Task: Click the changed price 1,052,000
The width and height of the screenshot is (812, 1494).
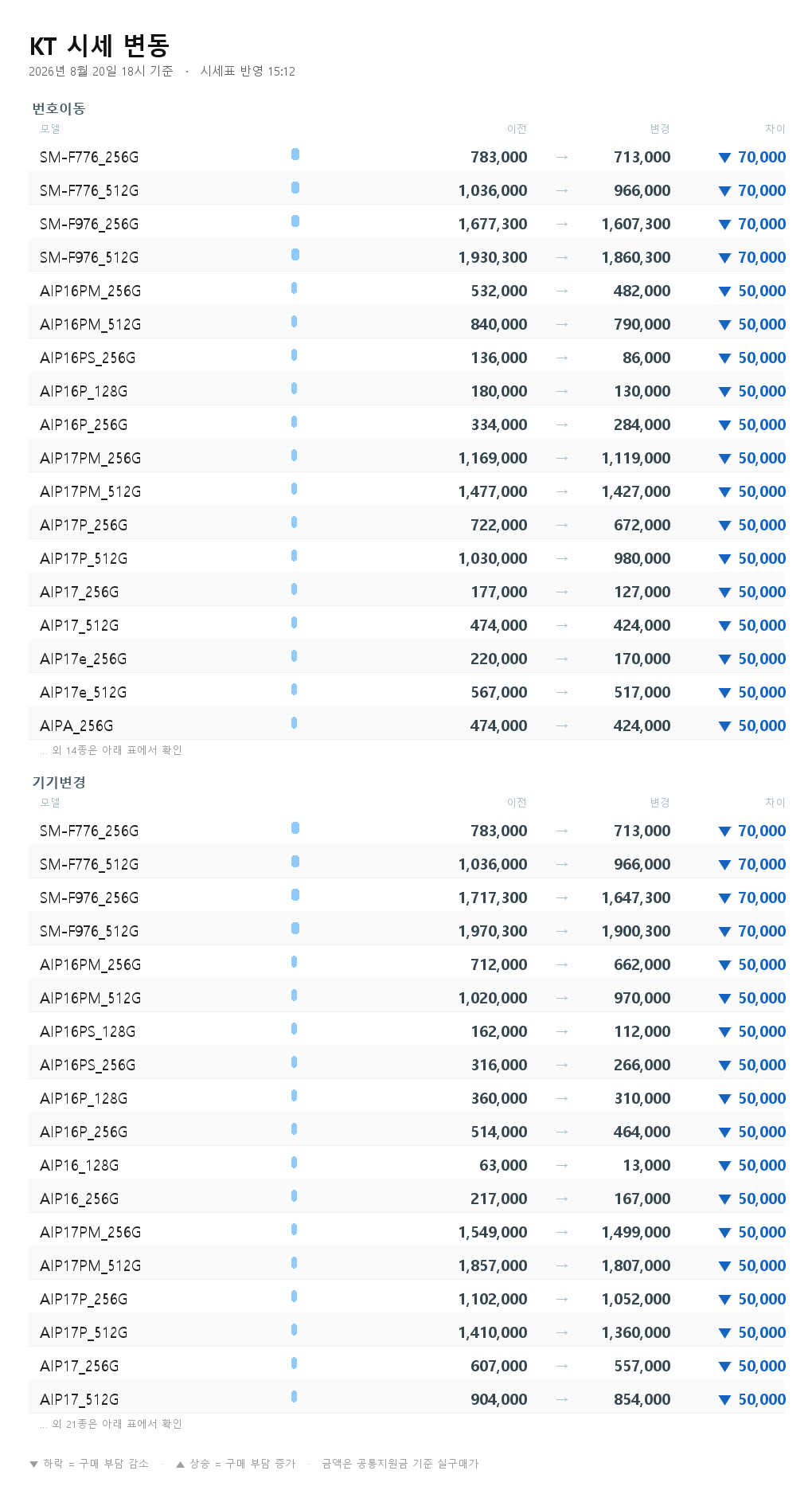Action: pyautogui.click(x=636, y=1300)
